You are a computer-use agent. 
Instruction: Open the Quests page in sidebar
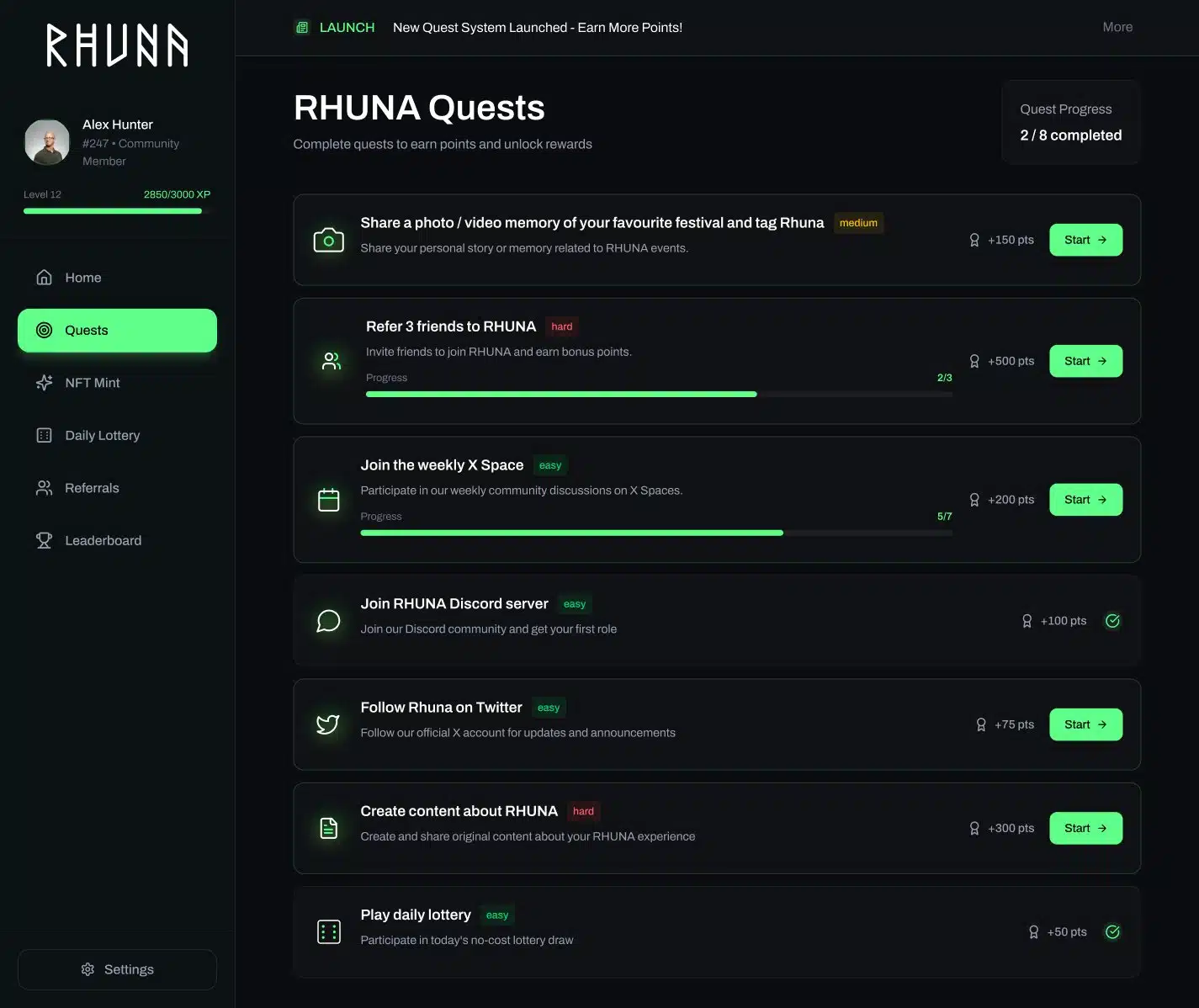(x=117, y=331)
